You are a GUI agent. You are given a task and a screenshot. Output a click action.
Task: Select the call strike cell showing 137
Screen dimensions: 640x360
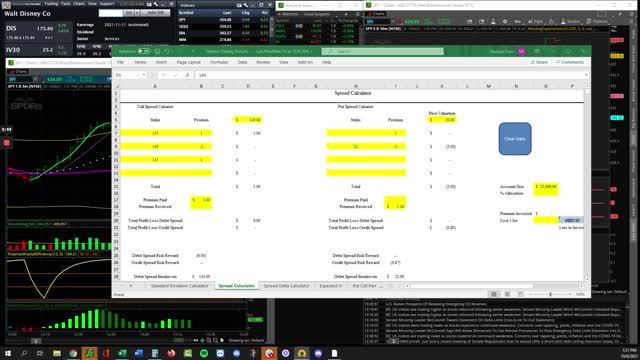coord(155,133)
